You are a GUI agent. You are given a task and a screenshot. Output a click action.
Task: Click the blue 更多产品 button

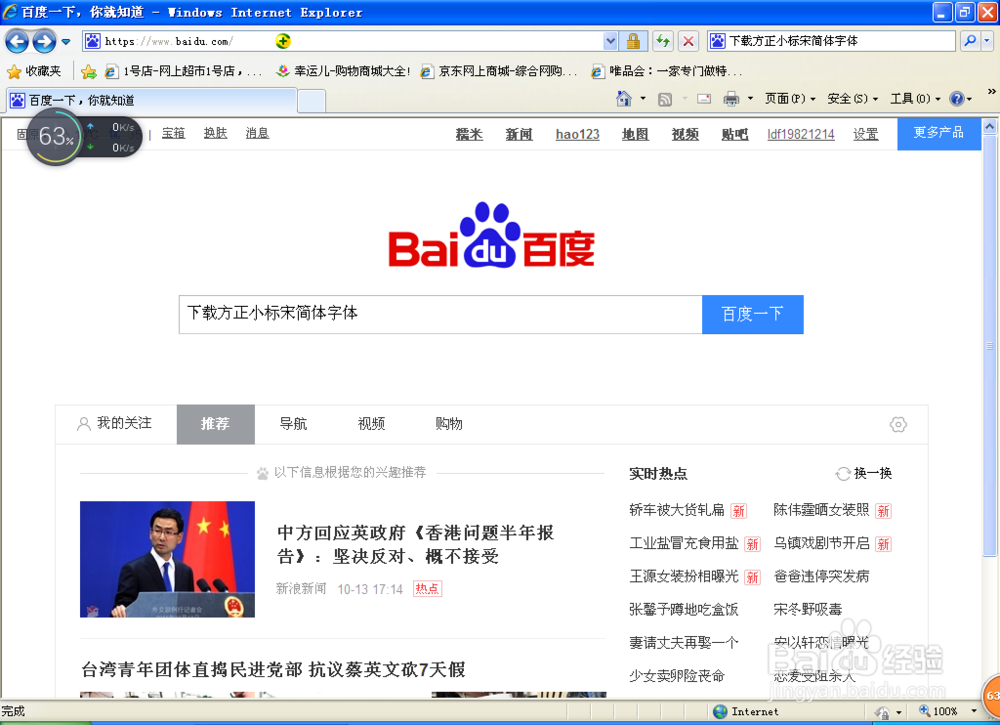(938, 133)
